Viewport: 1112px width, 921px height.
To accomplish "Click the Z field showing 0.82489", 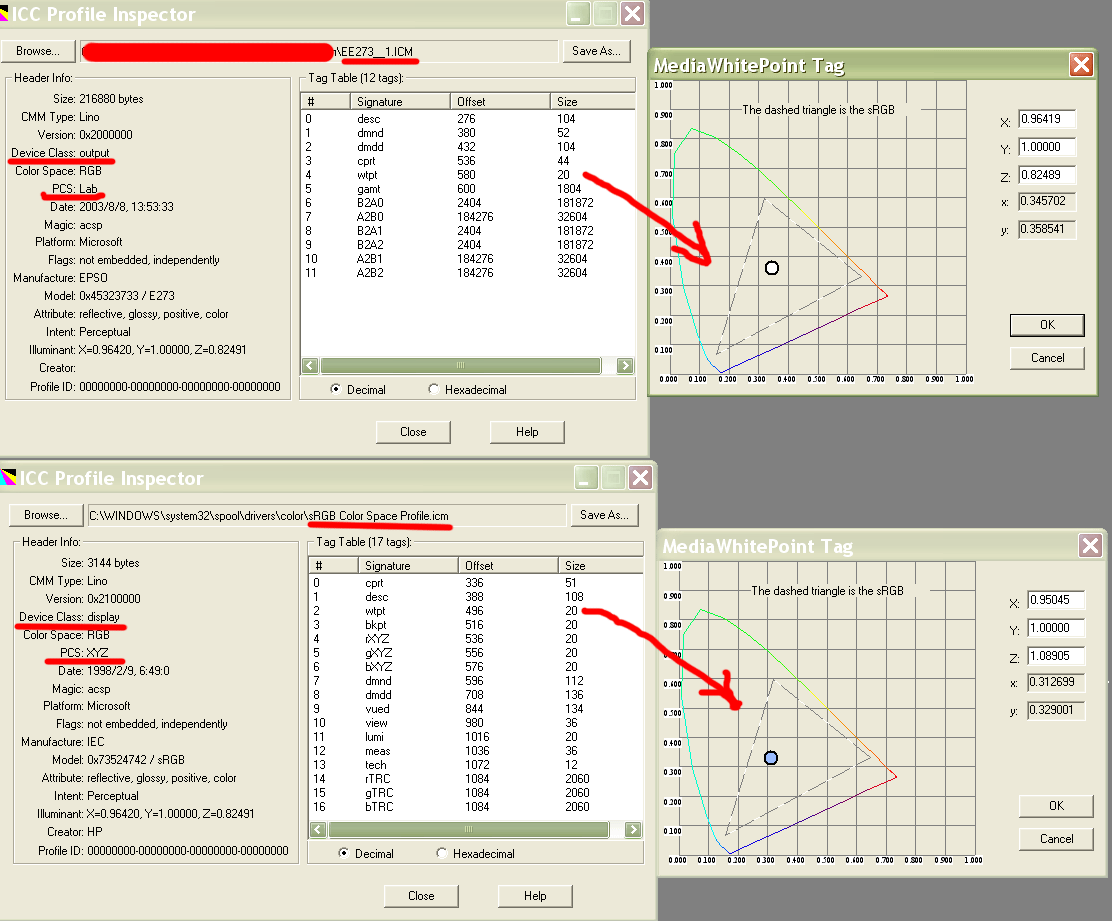I will pyautogui.click(x=1047, y=174).
